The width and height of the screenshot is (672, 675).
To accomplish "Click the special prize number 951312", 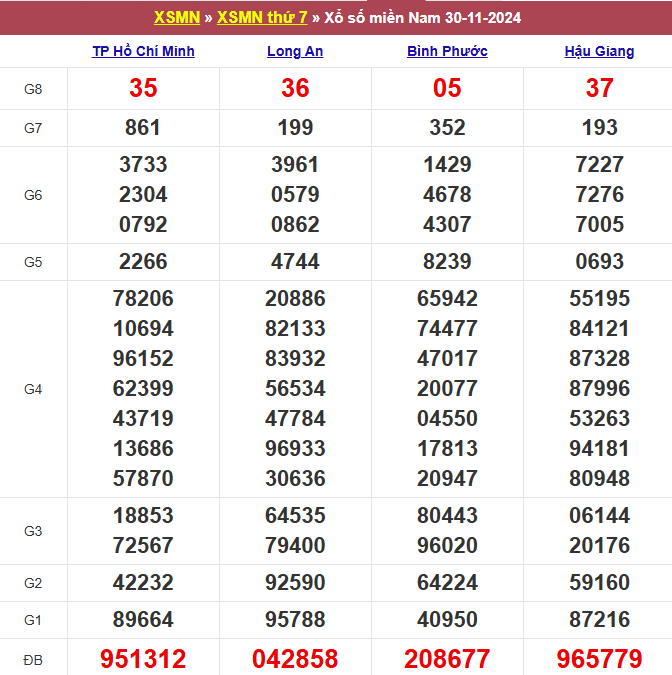I will tap(143, 659).
